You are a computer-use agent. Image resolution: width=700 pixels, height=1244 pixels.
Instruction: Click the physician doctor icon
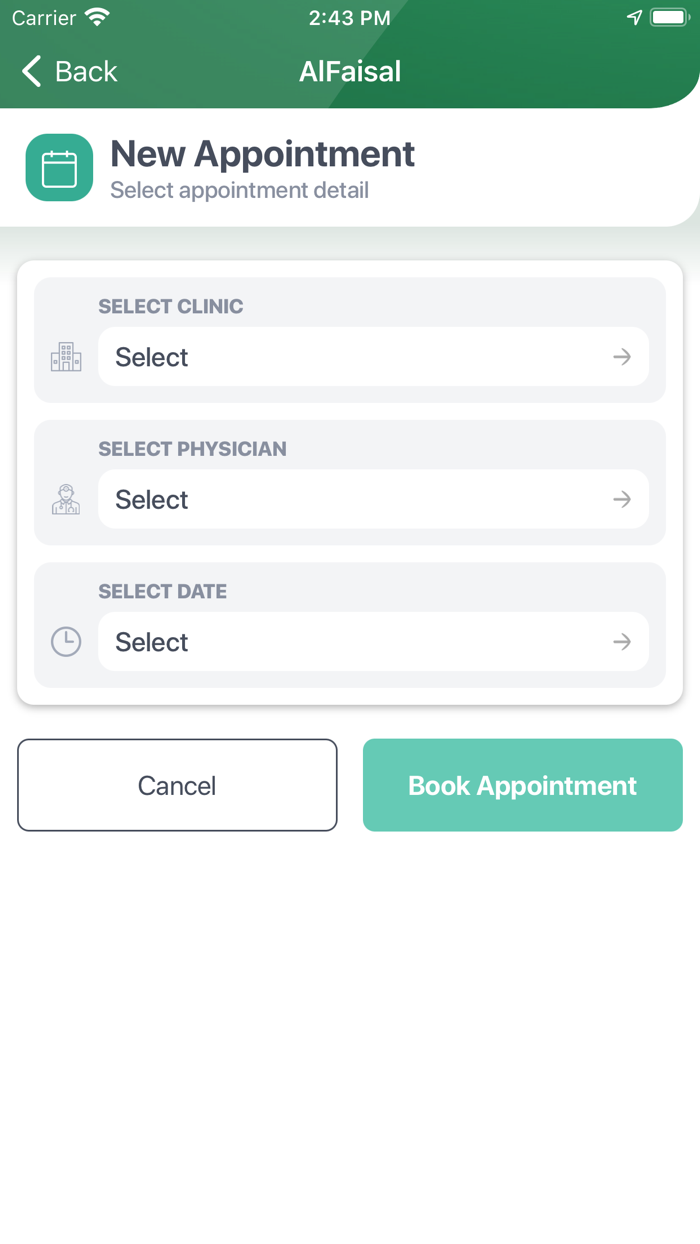coord(66,499)
